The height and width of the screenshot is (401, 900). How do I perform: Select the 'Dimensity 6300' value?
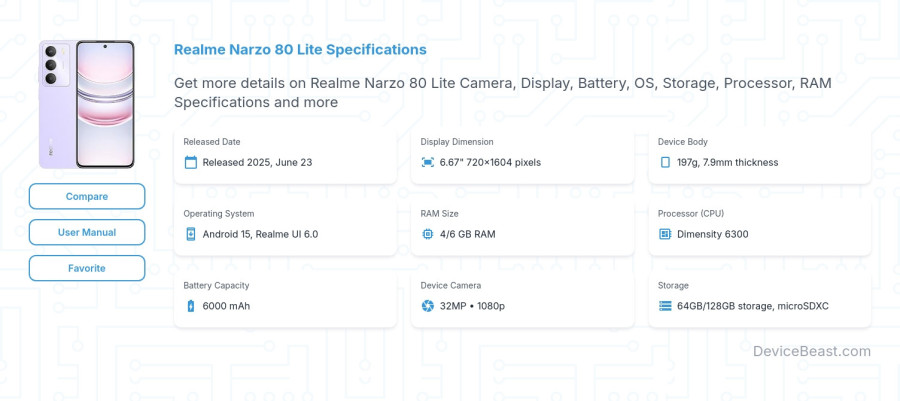coord(712,234)
